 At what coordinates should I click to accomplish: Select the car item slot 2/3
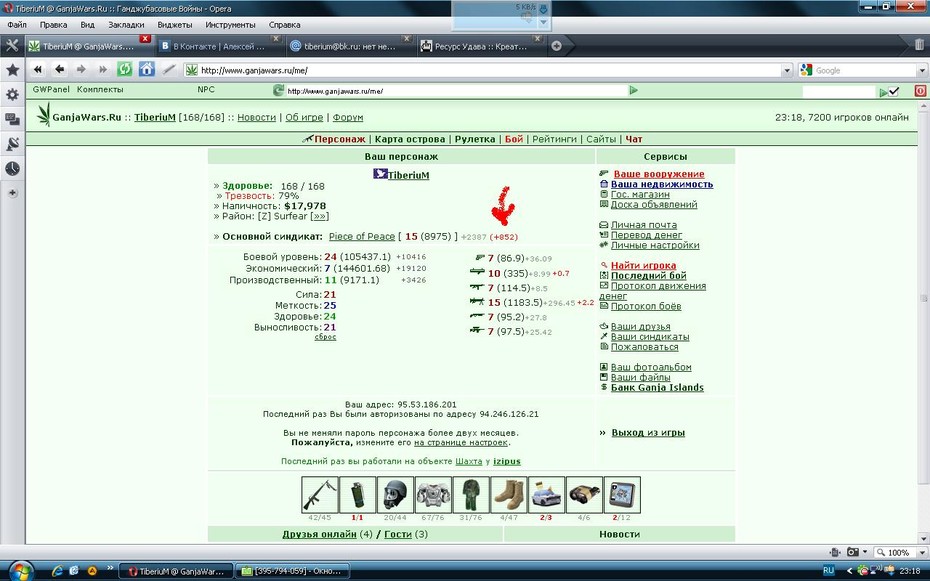click(546, 494)
